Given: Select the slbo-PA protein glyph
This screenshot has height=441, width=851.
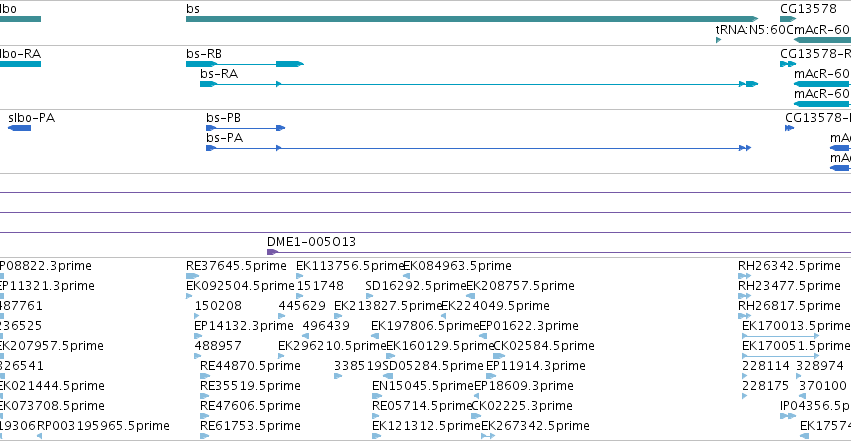Looking at the screenshot, I should click(x=20, y=128).
